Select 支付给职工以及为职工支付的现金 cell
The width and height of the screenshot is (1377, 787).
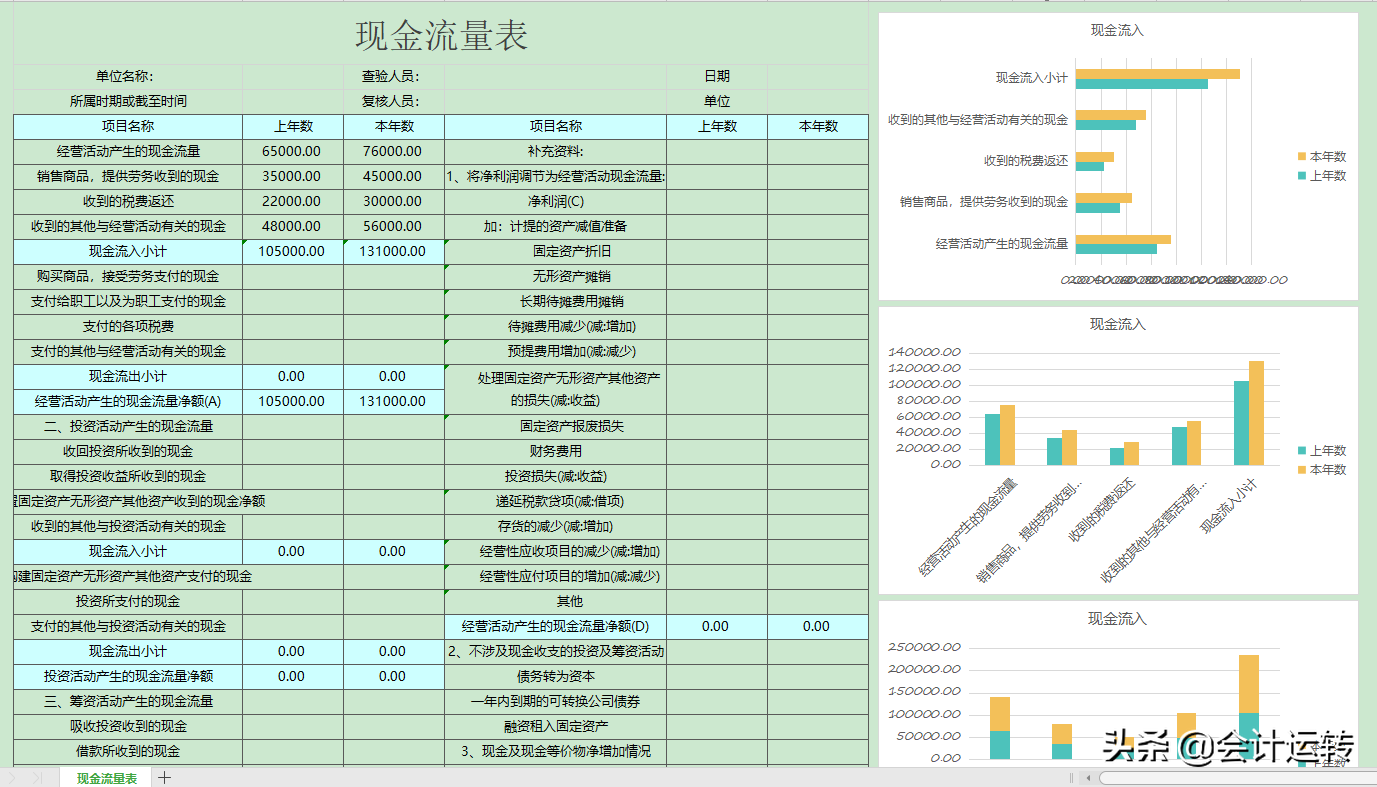pyautogui.click(x=128, y=301)
